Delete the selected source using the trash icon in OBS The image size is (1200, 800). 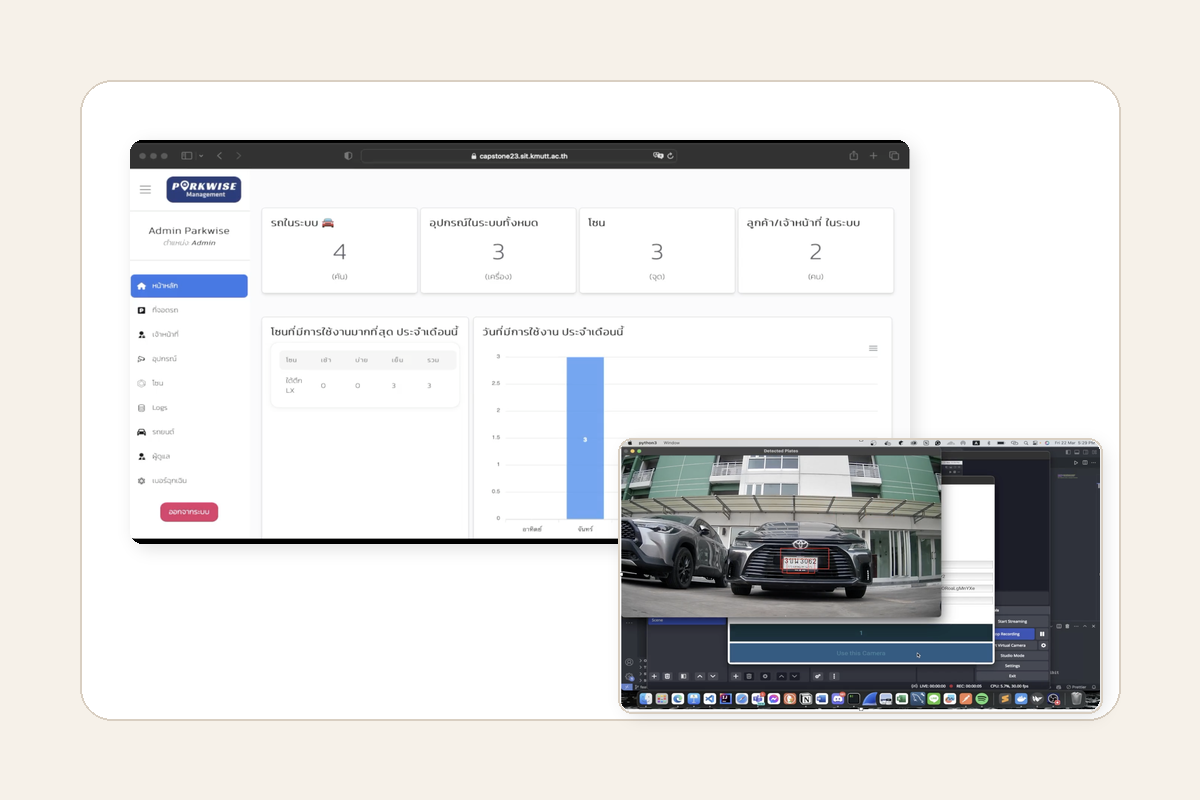(748, 676)
